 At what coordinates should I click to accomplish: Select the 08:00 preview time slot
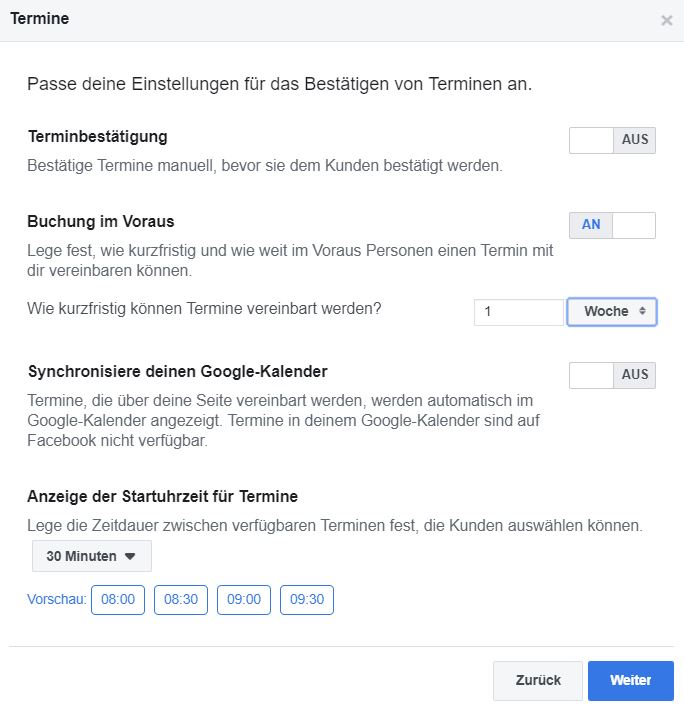[118, 600]
